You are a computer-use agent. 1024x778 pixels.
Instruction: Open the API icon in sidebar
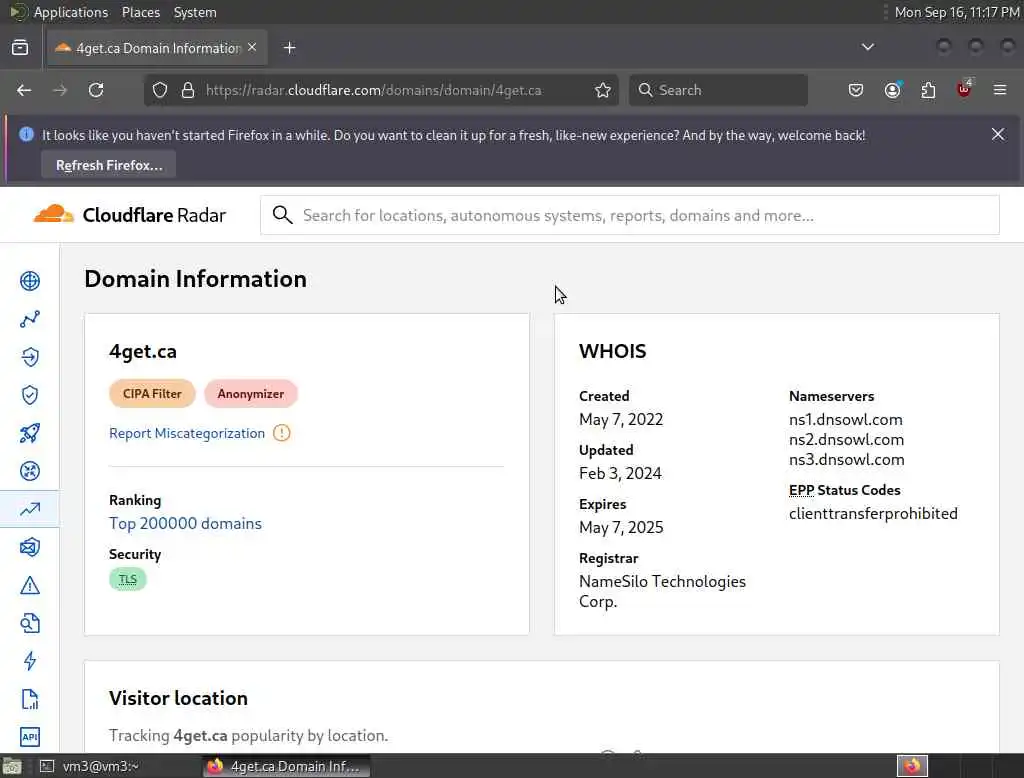pos(30,737)
